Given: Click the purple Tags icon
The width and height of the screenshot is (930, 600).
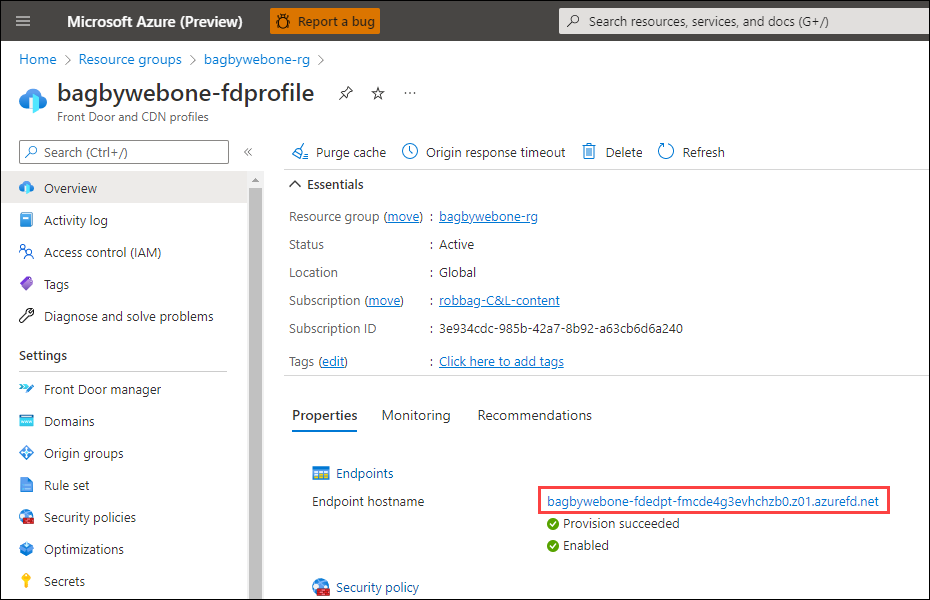Looking at the screenshot, I should [x=27, y=284].
